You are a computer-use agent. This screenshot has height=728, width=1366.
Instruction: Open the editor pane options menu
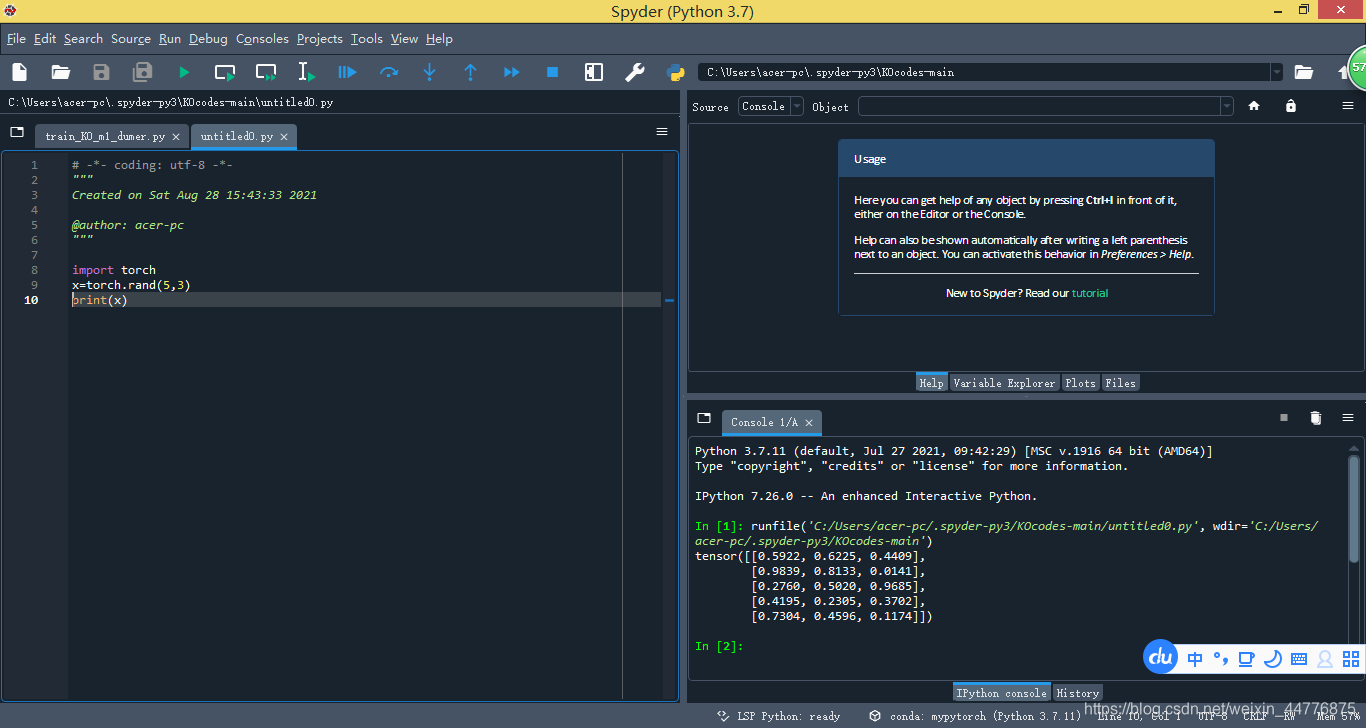[x=662, y=132]
